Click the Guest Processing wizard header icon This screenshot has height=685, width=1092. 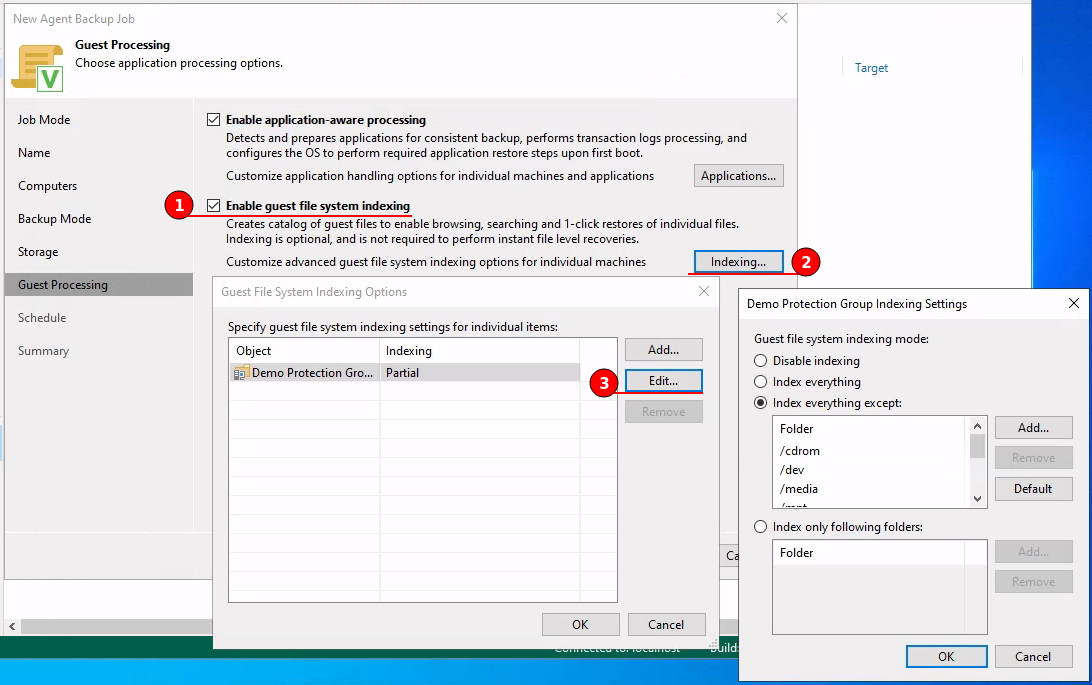pyautogui.click(x=37, y=67)
